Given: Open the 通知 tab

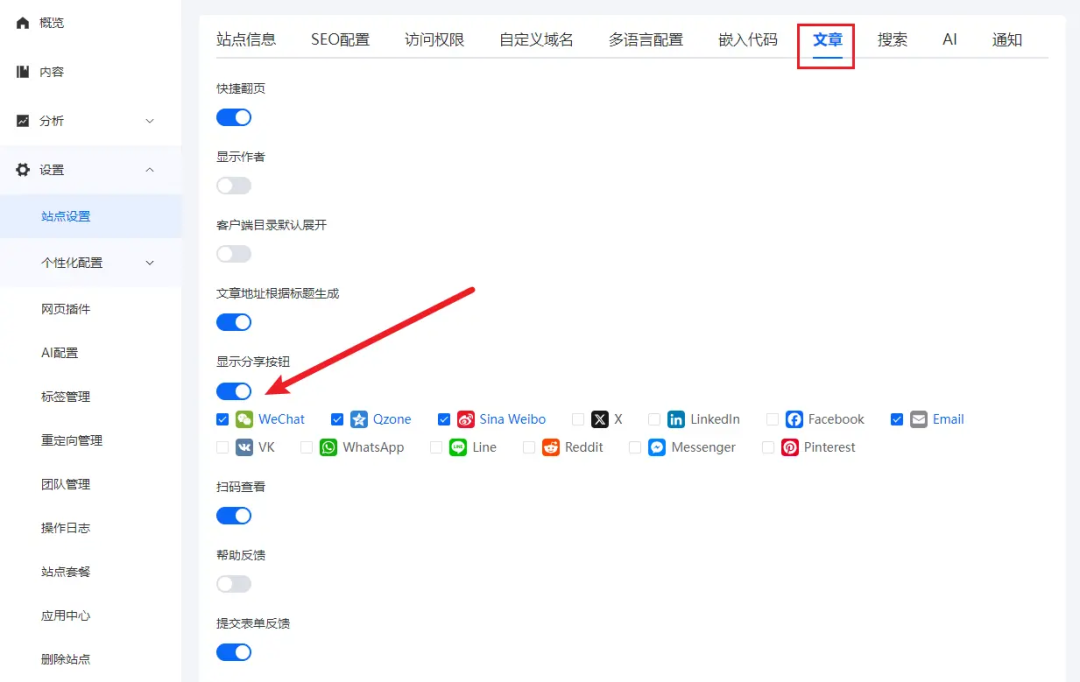Looking at the screenshot, I should point(1007,39).
